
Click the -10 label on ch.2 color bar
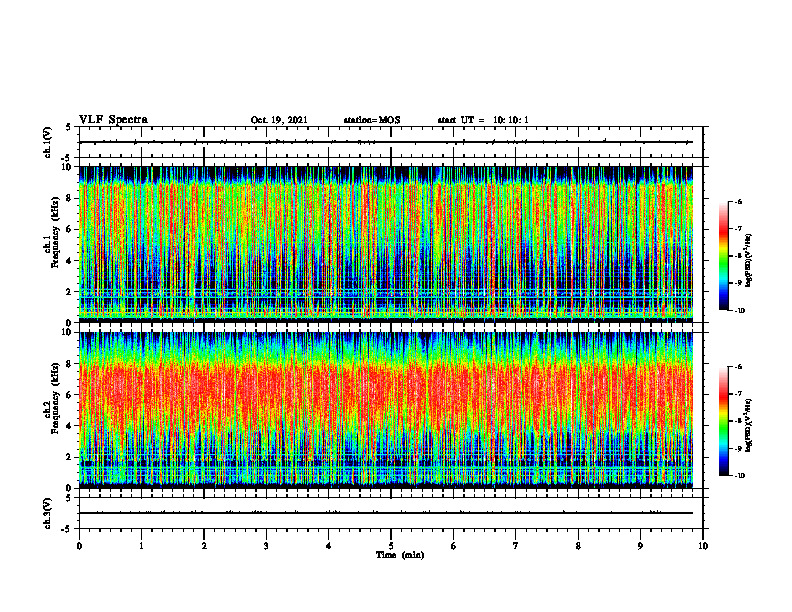(x=738, y=476)
